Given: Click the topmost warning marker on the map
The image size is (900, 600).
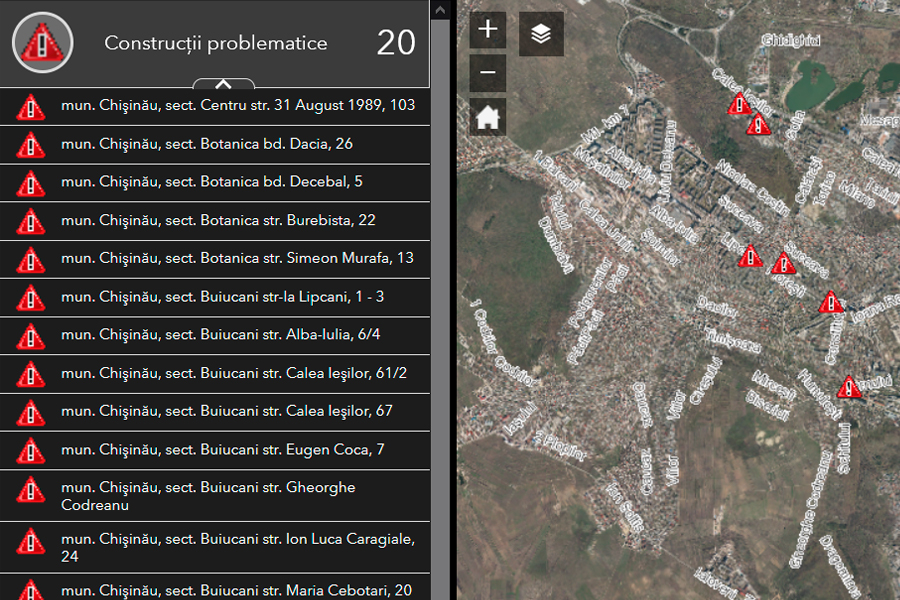Looking at the screenshot, I should tap(740, 103).
